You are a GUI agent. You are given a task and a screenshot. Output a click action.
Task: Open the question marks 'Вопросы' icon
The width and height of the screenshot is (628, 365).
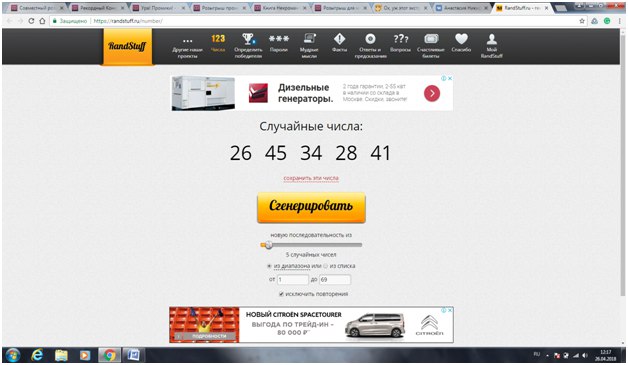point(401,39)
